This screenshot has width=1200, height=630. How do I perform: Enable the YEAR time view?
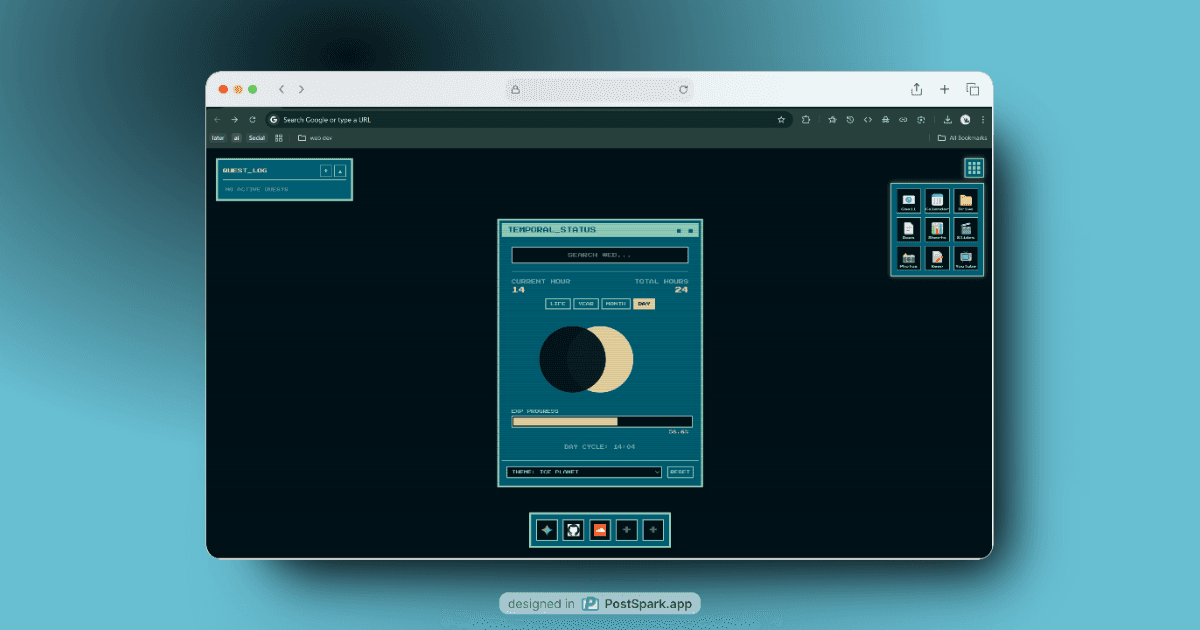(x=586, y=303)
